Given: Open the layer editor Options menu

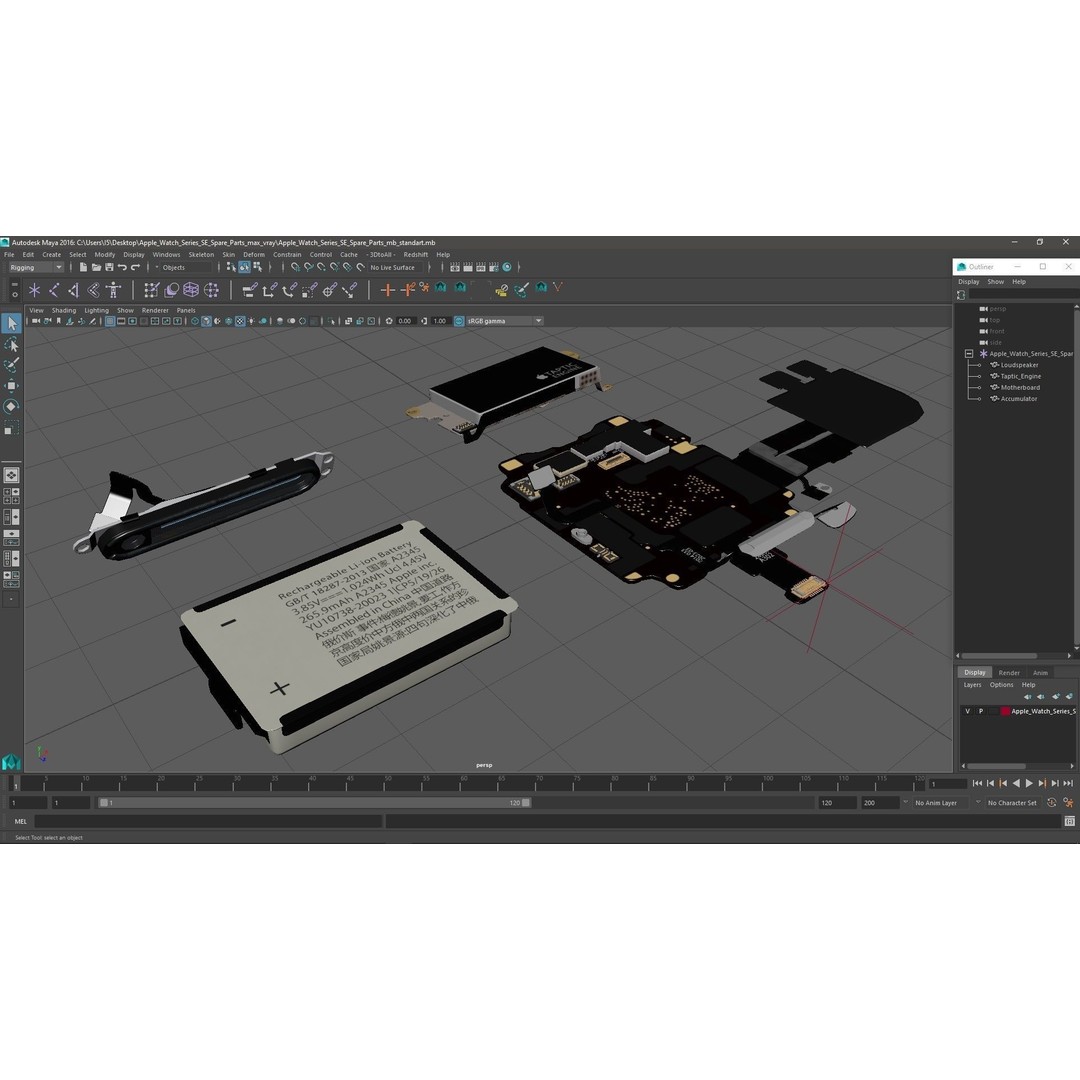Looking at the screenshot, I should [1001, 685].
